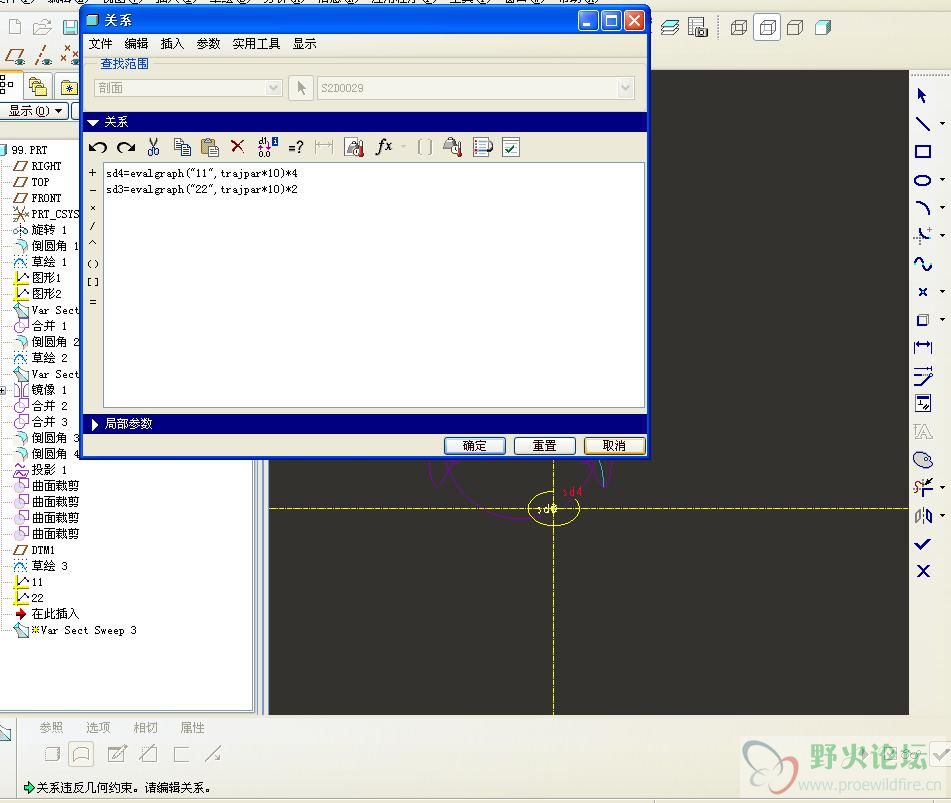Viewport: 951px width, 803px height.
Task: Open the S2D0029 combo box
Action: point(476,88)
